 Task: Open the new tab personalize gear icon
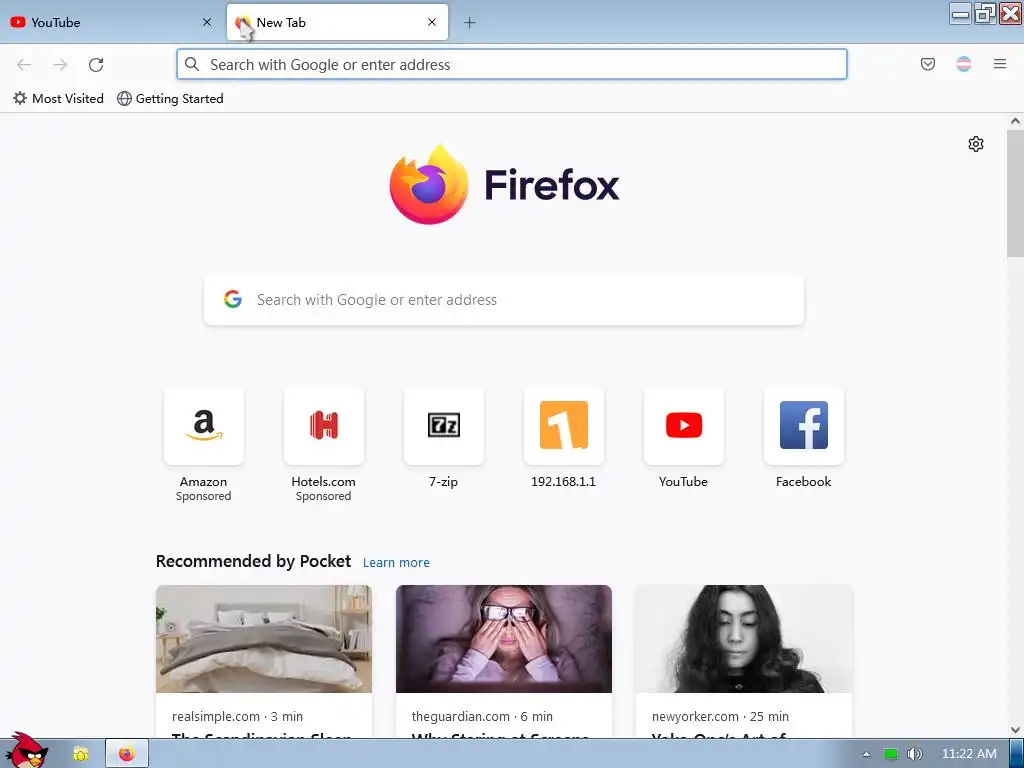(x=976, y=144)
